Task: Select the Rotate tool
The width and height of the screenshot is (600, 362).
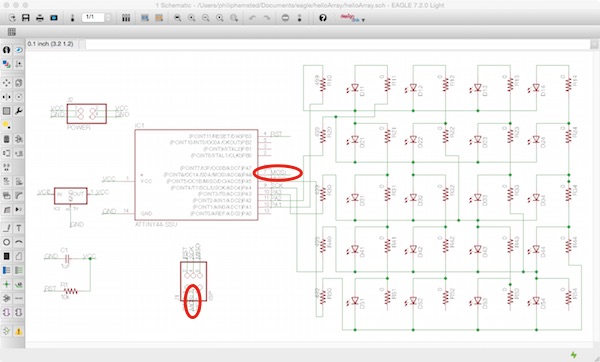Action: (x=18, y=97)
